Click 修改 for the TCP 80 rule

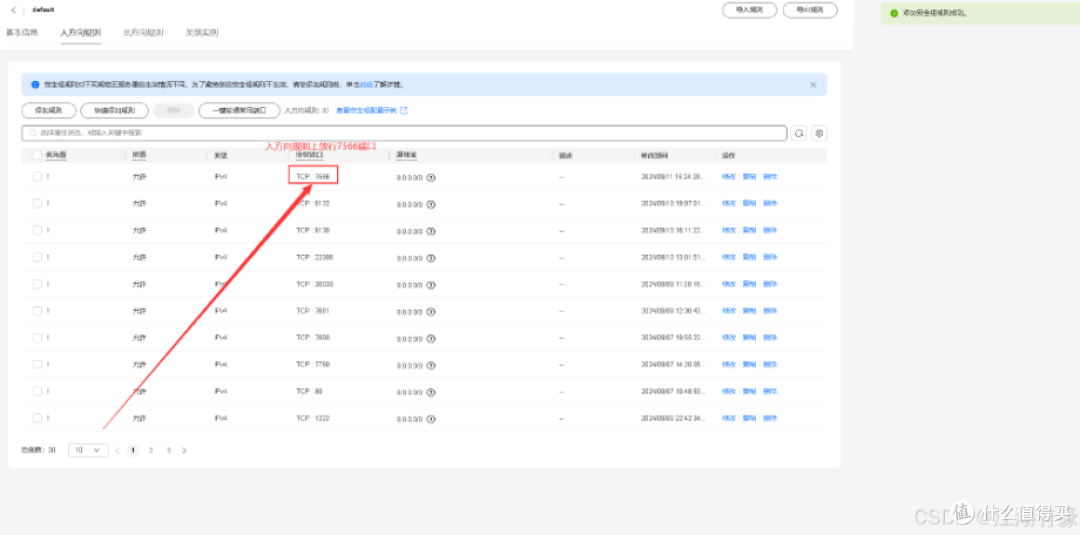[729, 391]
